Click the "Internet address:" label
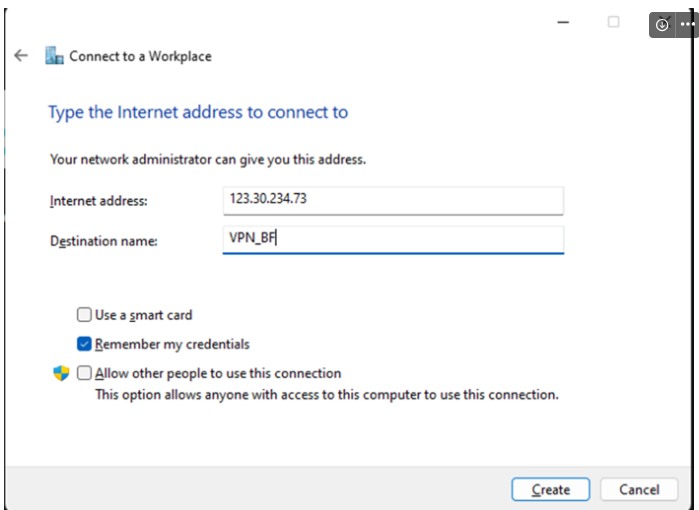The height and width of the screenshot is (510, 699). pos(98,201)
